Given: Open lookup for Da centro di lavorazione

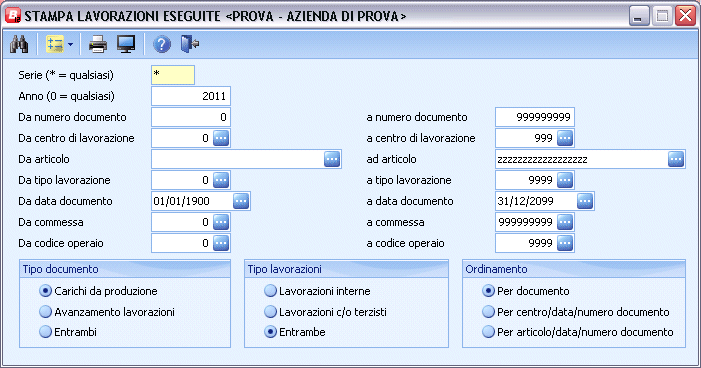Looking at the screenshot, I should (x=221, y=138).
